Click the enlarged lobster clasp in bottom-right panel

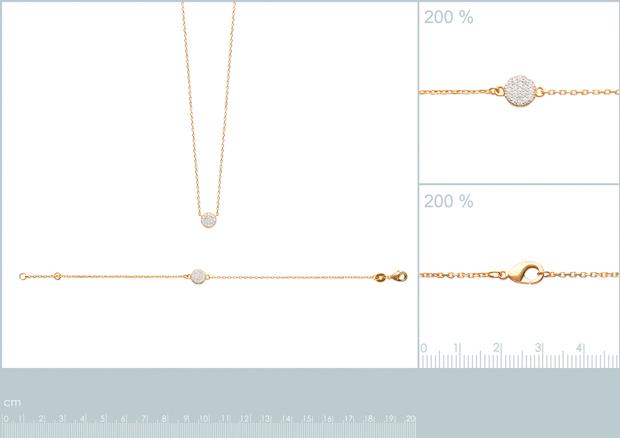526,273
